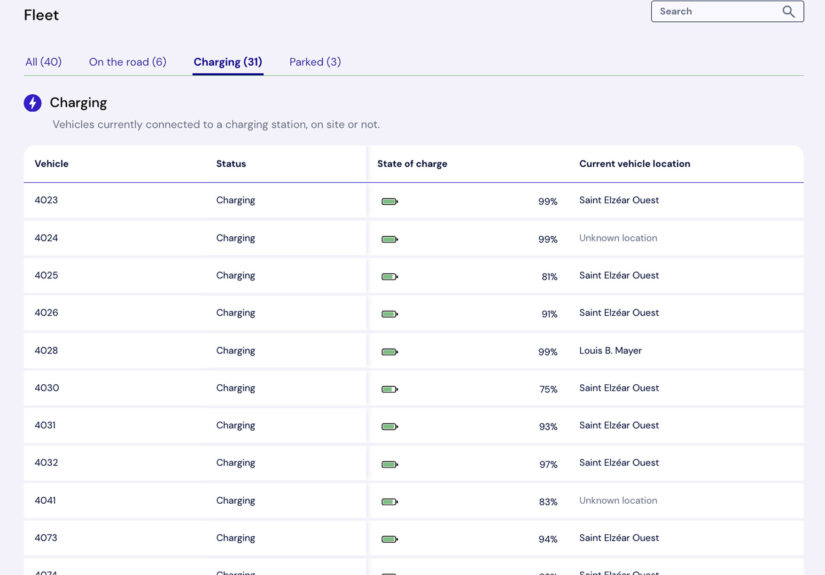Click battery icon for vehicle 4023
The height and width of the screenshot is (575, 825).
(x=389, y=201)
